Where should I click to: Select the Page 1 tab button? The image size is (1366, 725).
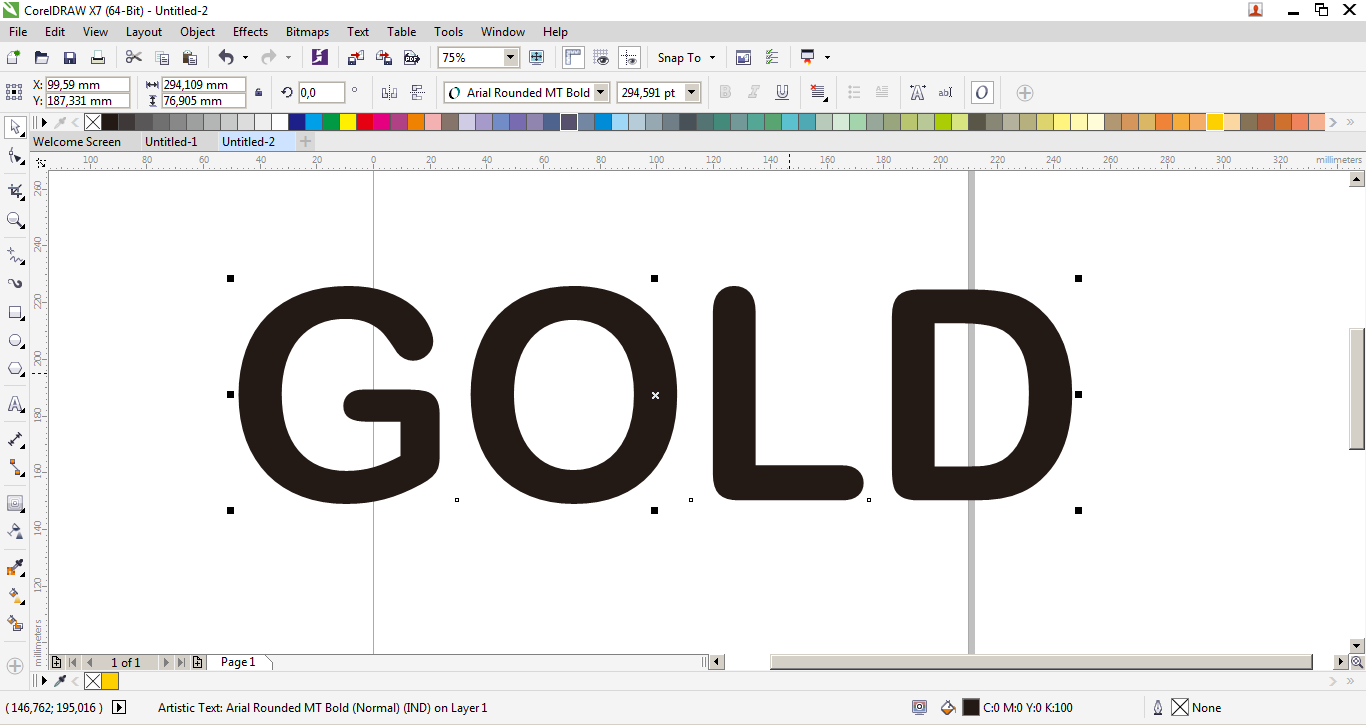pyautogui.click(x=238, y=661)
